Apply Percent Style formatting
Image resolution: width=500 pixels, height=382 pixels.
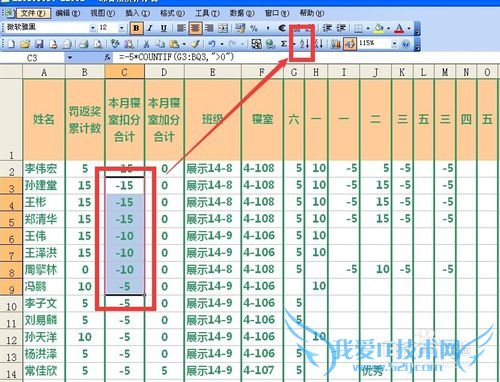[254, 28]
